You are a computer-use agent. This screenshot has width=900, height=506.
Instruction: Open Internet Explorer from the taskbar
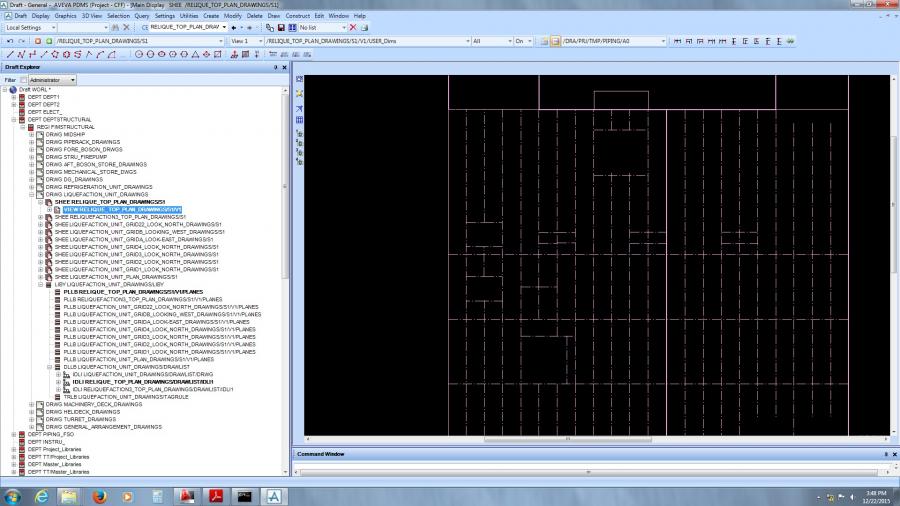[x=41, y=496]
